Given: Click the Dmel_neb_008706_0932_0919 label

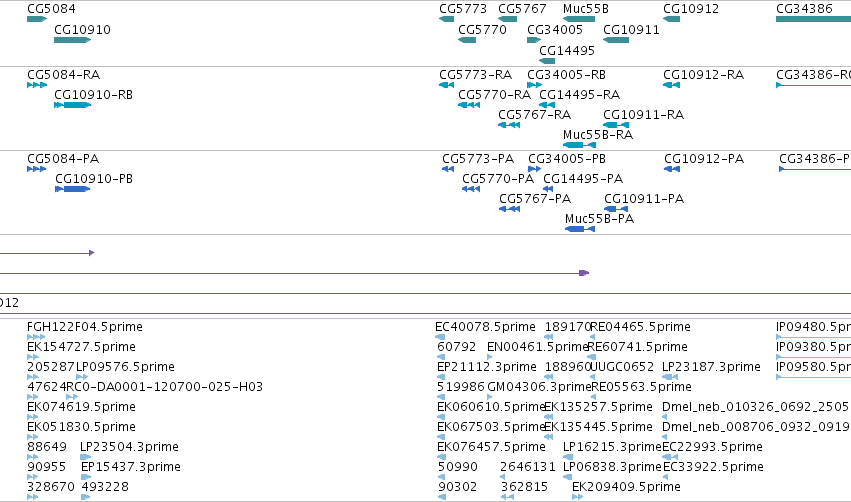Looking at the screenshot, I should tap(755, 427).
